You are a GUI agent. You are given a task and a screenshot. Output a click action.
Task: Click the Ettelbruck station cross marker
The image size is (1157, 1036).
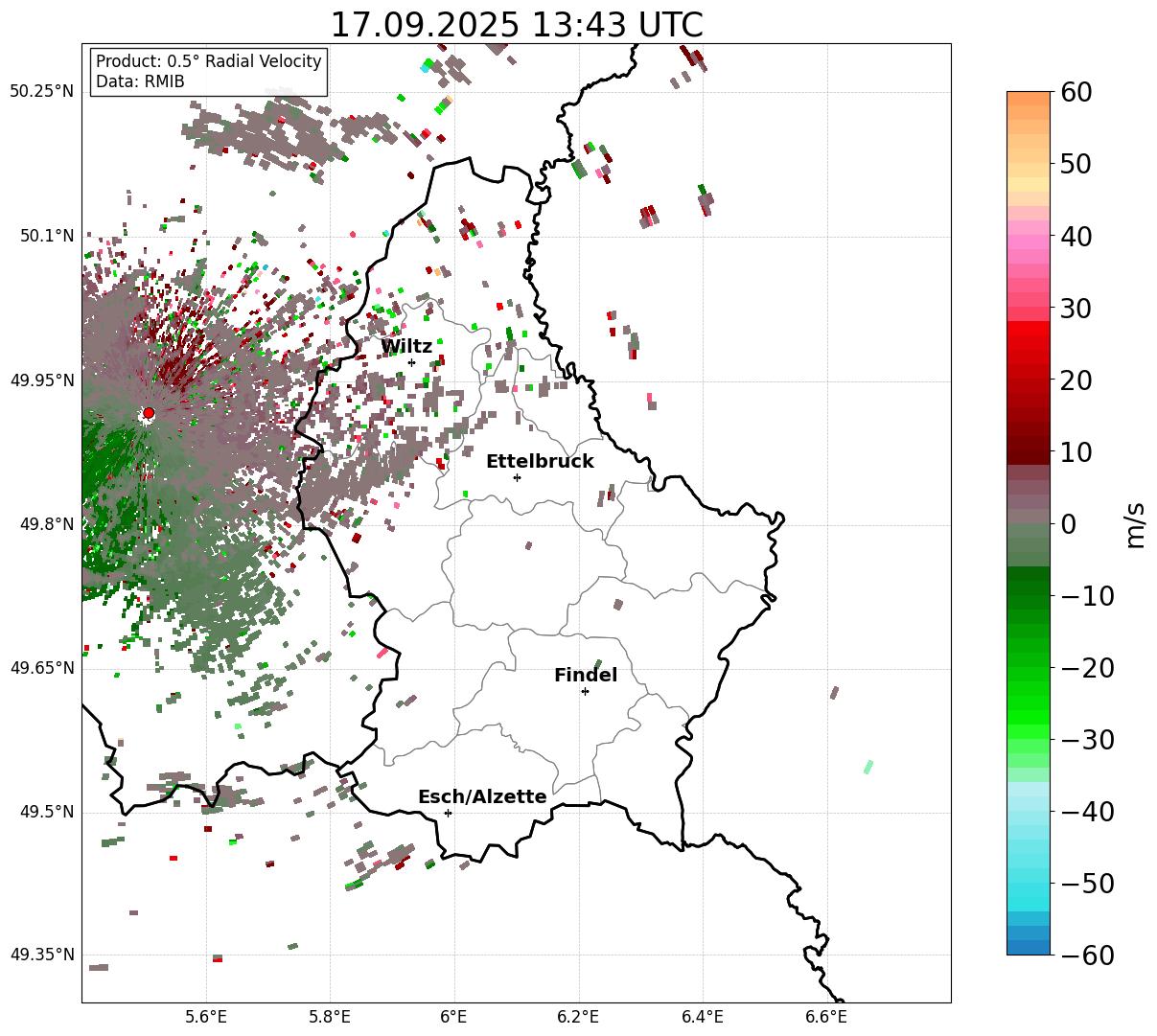click(517, 477)
